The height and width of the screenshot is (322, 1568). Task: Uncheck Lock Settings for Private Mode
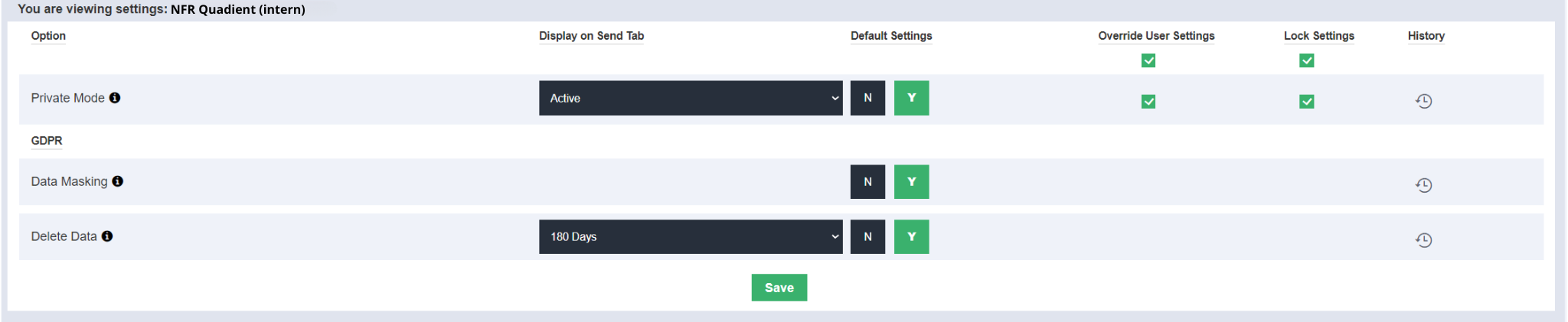point(1307,101)
